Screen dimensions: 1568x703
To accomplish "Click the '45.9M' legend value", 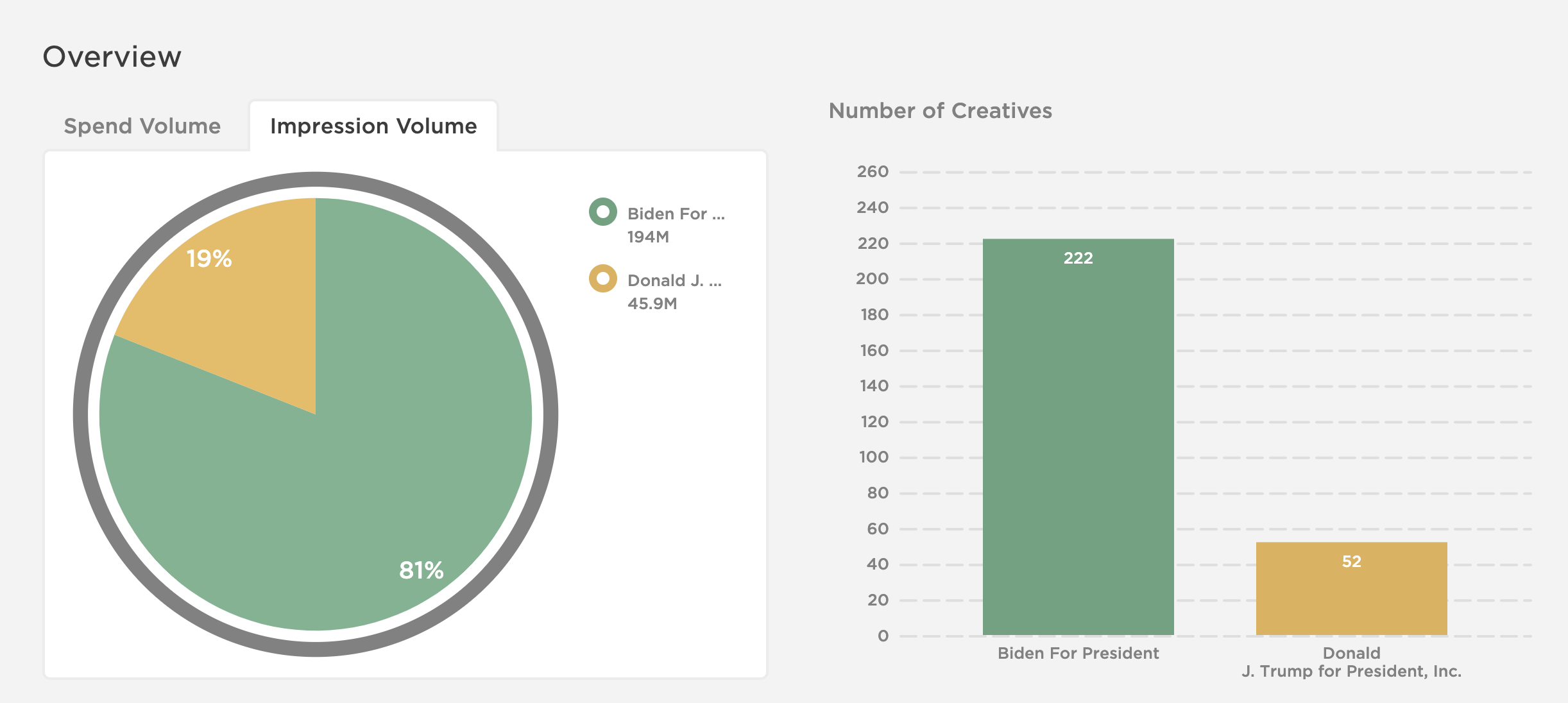I will 652,303.
